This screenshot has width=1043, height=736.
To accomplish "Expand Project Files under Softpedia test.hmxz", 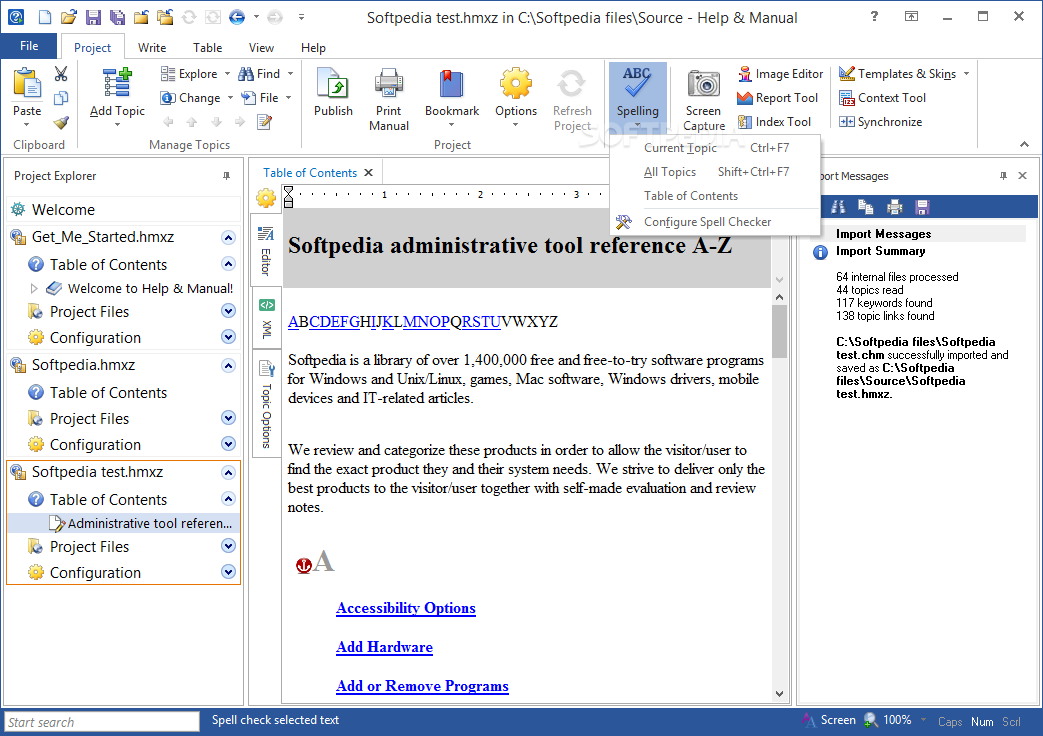I will (x=228, y=546).
